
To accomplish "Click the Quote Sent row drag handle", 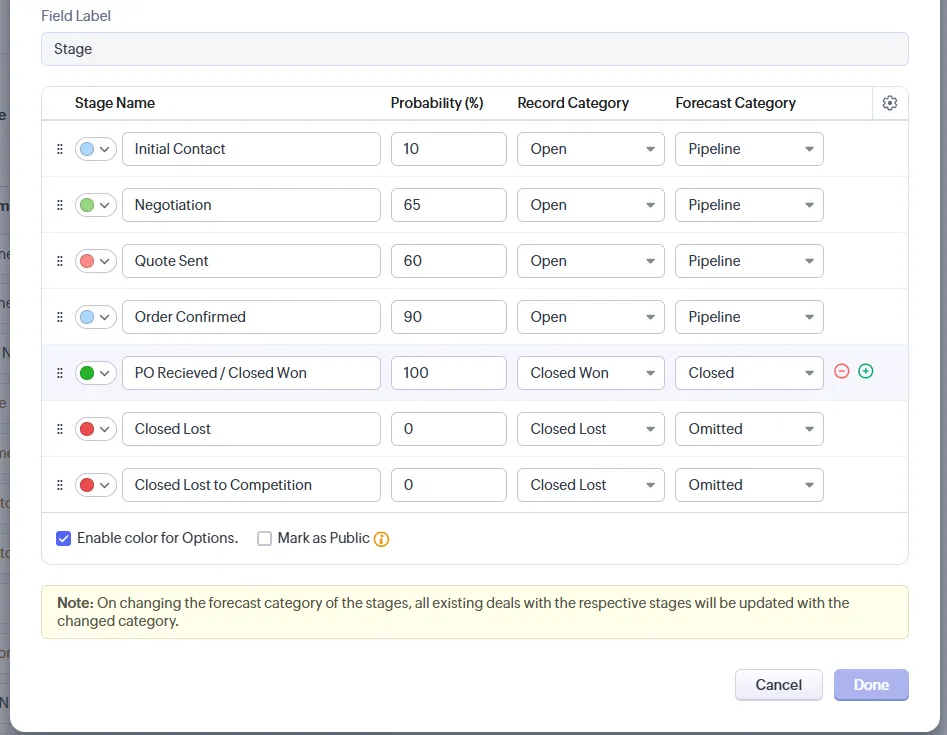I will [60, 261].
